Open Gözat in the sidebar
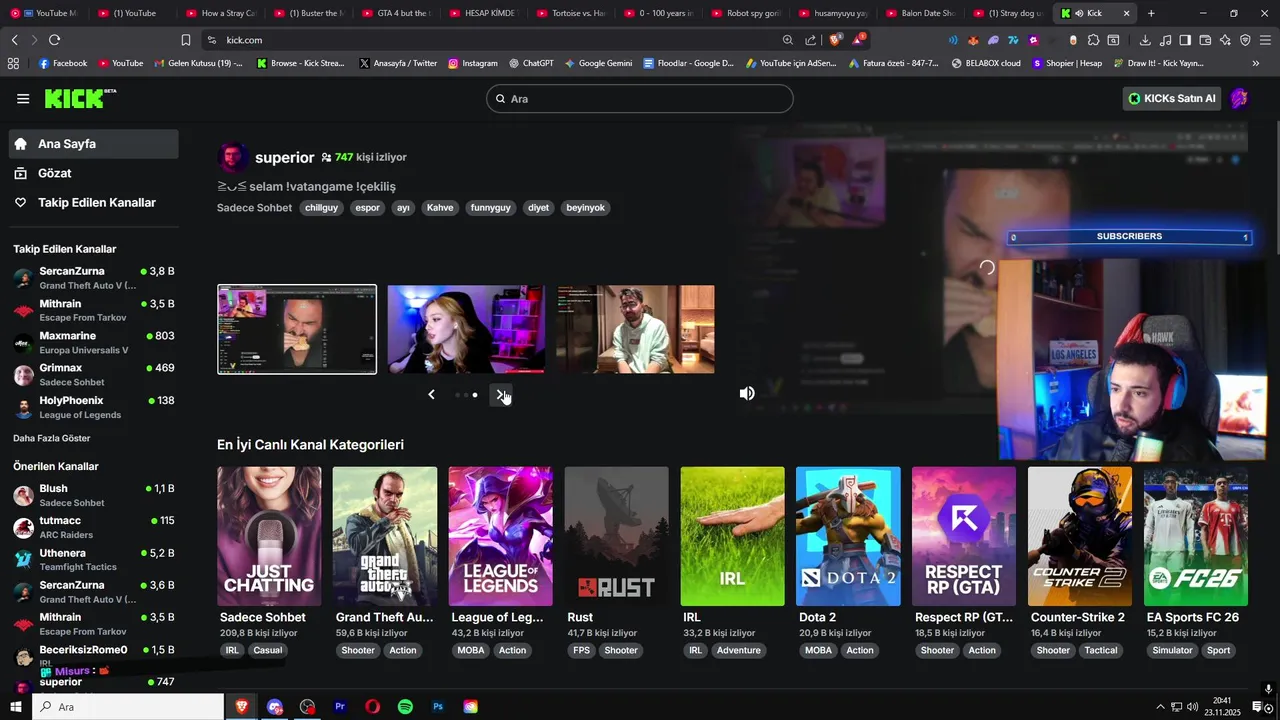 (x=94, y=173)
